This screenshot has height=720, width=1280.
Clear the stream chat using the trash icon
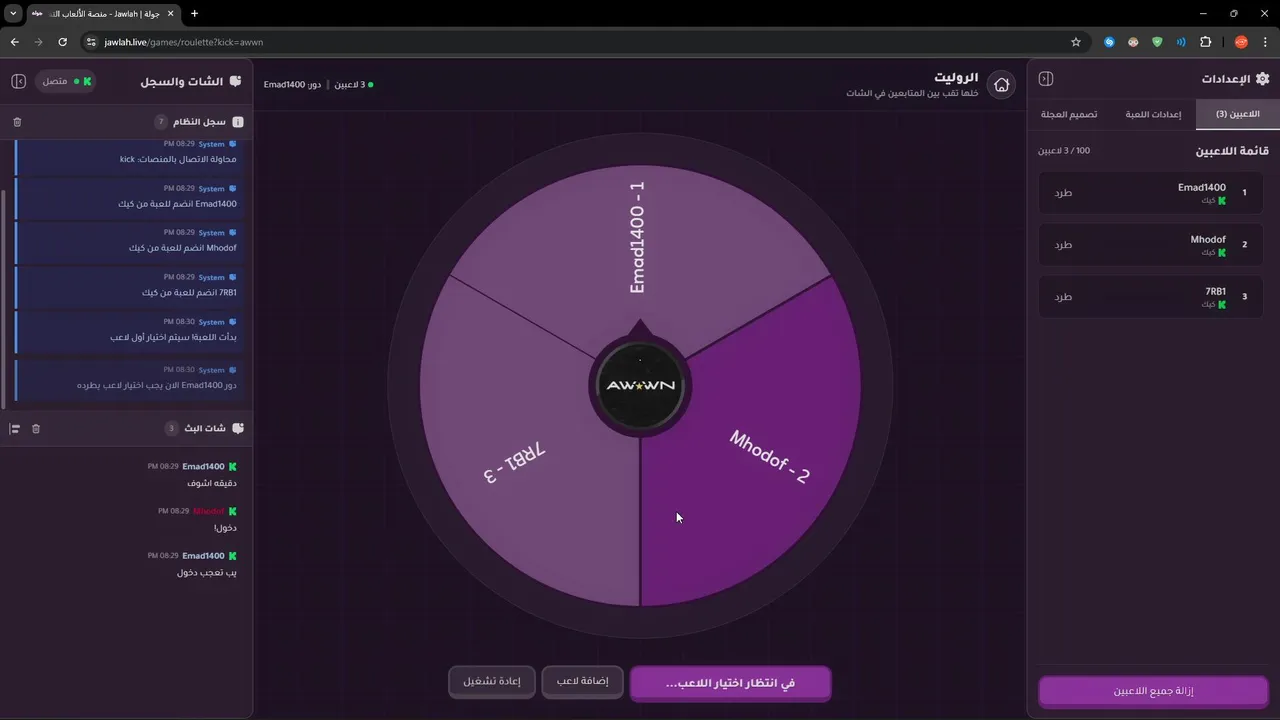36,428
